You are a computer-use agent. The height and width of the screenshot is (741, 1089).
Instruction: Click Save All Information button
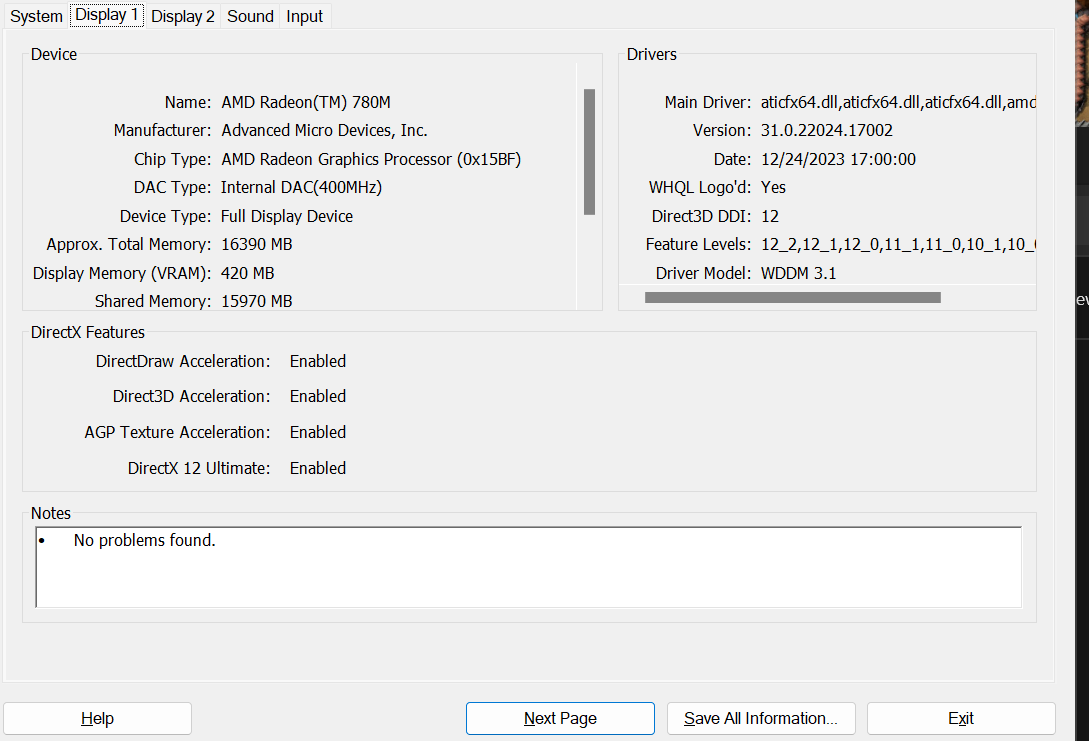(x=760, y=718)
